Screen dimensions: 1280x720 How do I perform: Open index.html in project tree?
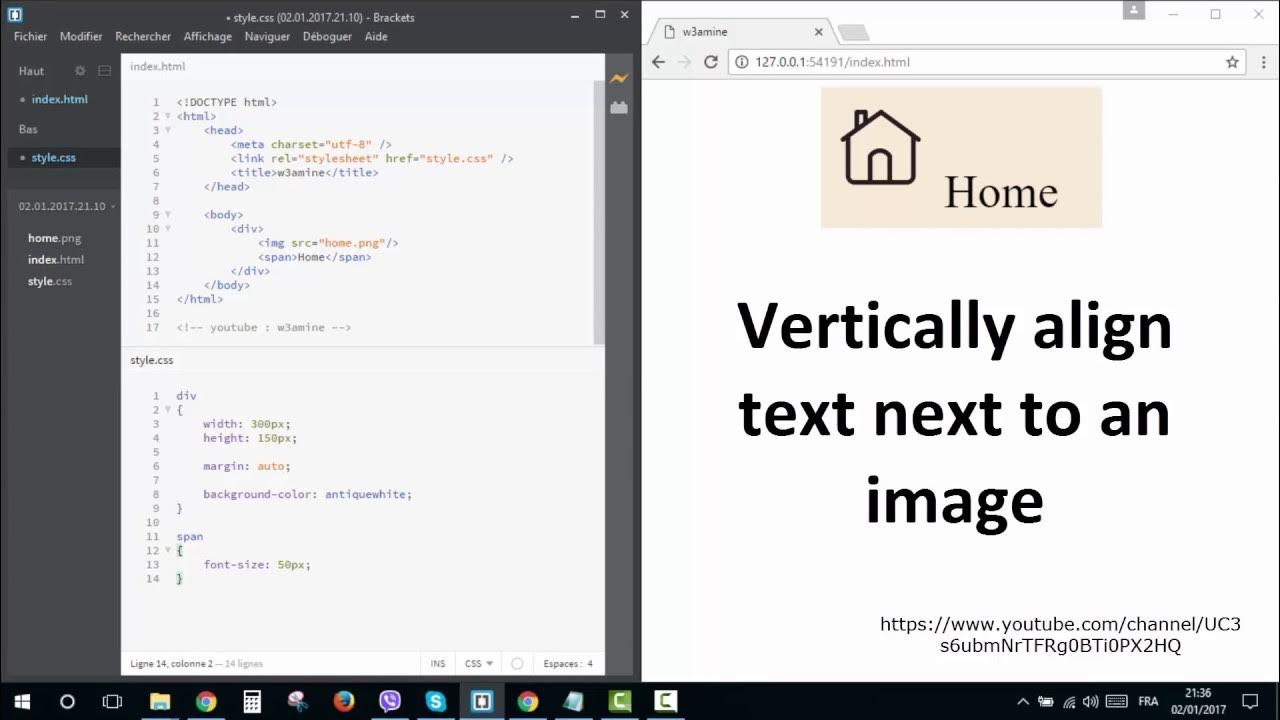point(56,259)
